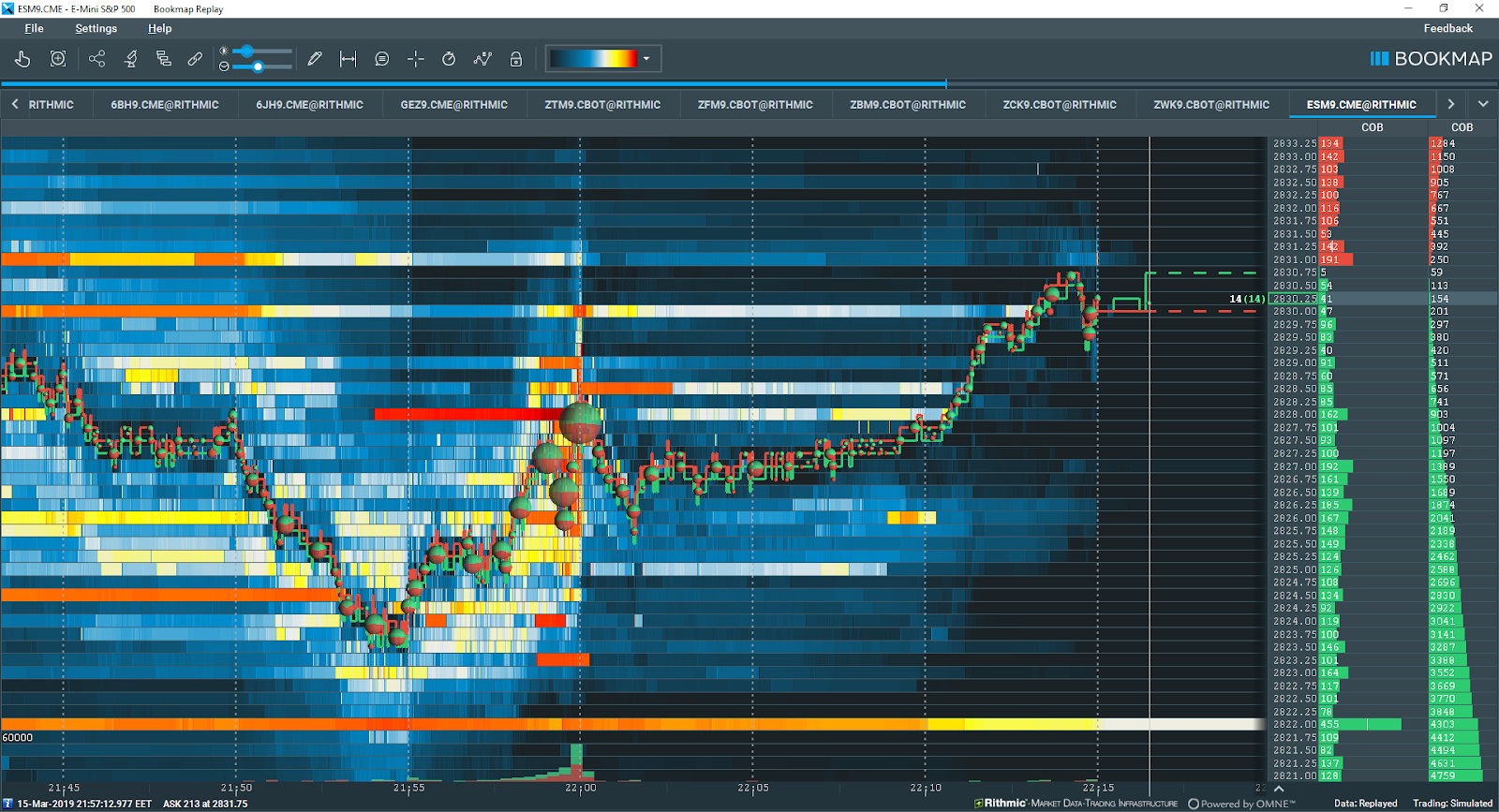This screenshot has height=812, width=1499.
Task: Select the pencil drawing tool
Action: tap(315, 59)
